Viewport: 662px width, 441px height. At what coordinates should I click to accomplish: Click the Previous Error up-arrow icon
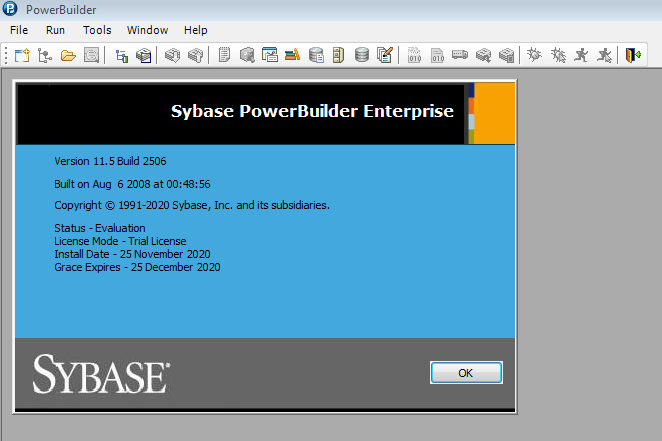pyautogui.click(x=195, y=55)
